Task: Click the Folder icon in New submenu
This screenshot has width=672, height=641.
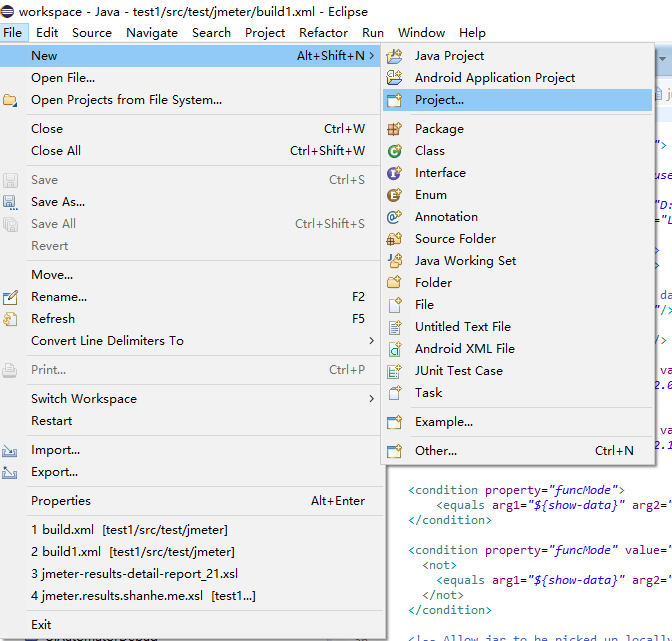Action: coord(394,282)
